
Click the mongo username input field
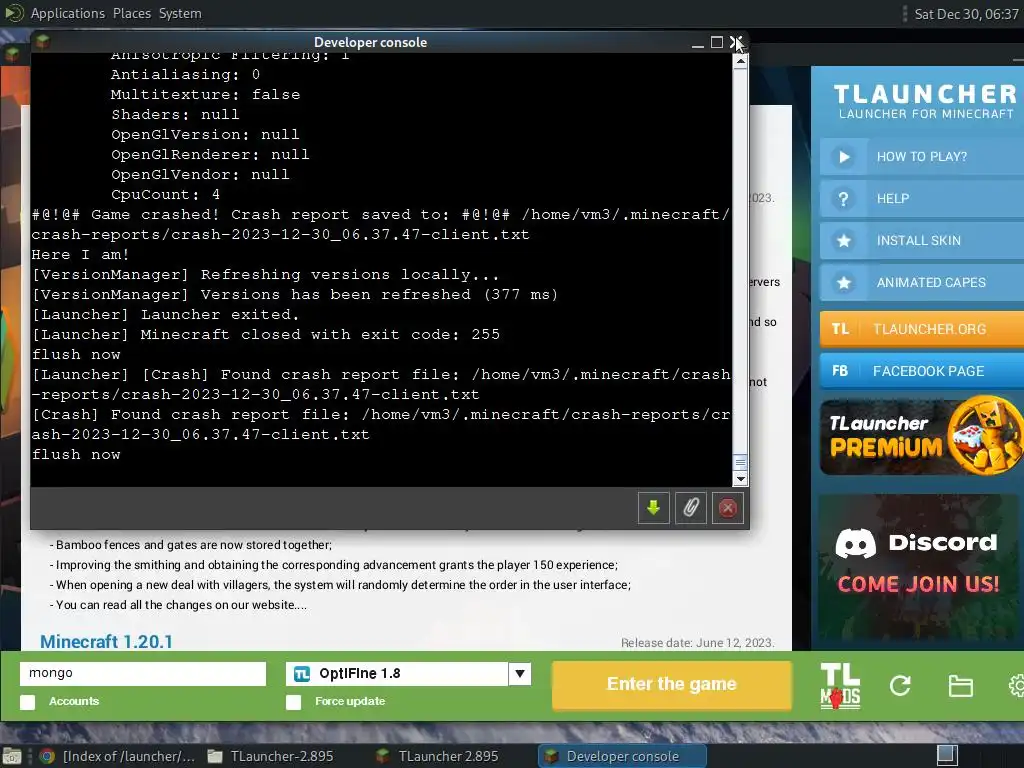[x=143, y=673]
